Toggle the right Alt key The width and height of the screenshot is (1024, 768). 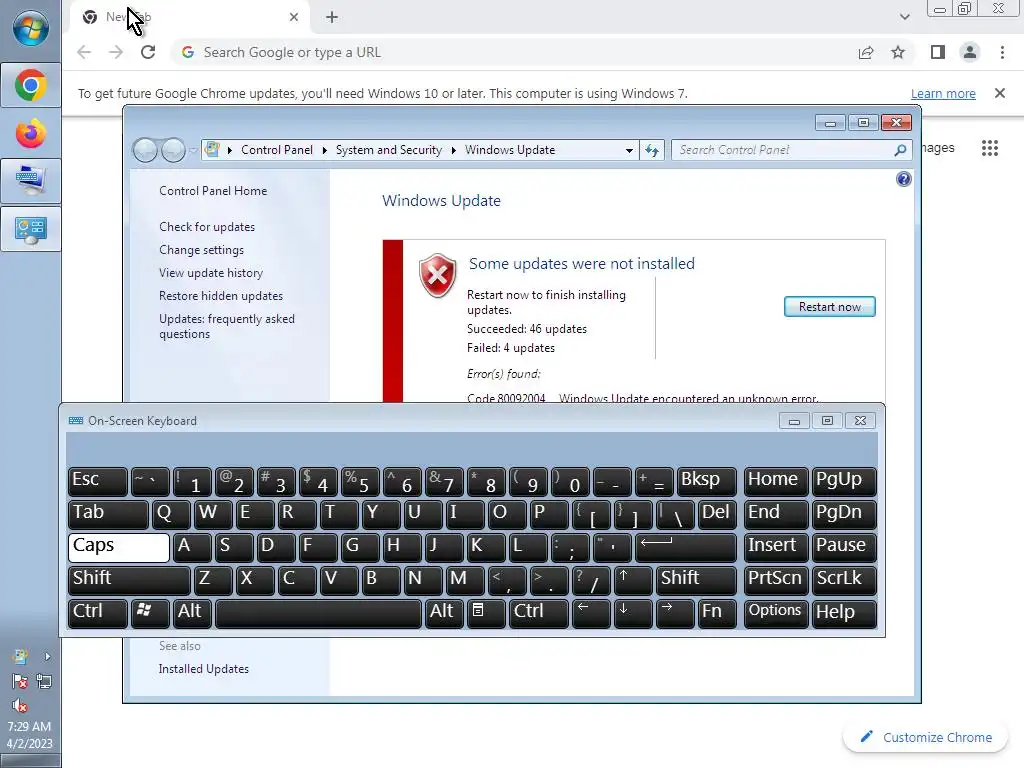444,612
